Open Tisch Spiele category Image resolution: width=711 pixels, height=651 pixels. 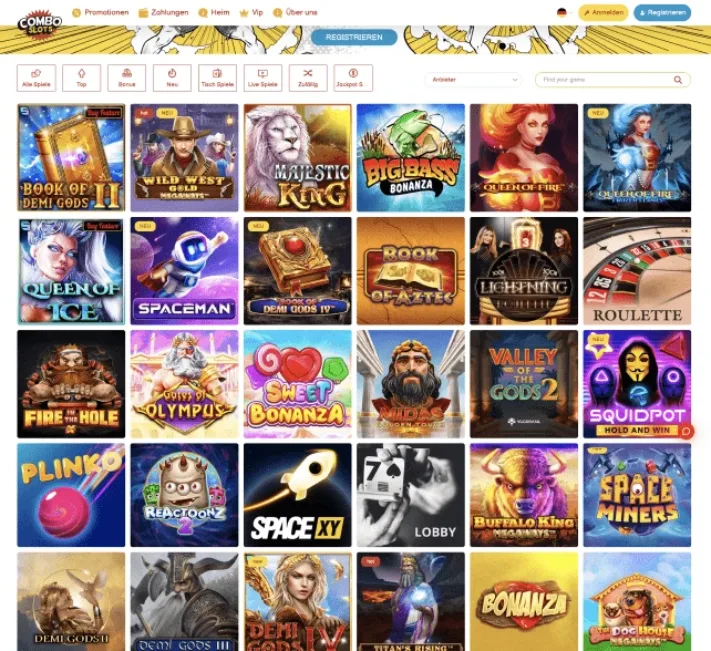(x=217, y=78)
